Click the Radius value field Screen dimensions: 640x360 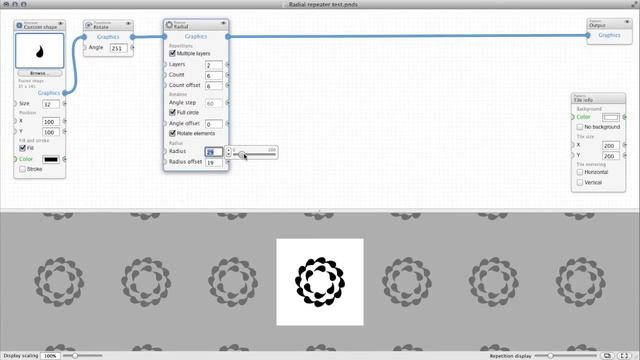tap(214, 152)
